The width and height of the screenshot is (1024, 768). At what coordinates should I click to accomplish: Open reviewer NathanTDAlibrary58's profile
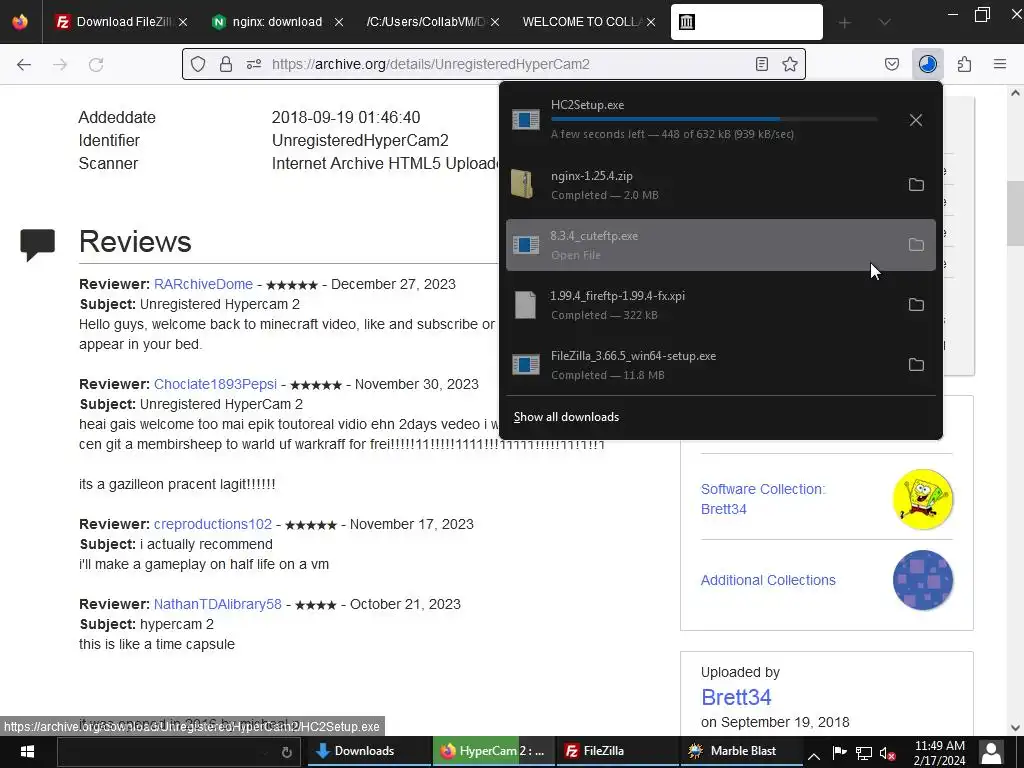(x=217, y=604)
